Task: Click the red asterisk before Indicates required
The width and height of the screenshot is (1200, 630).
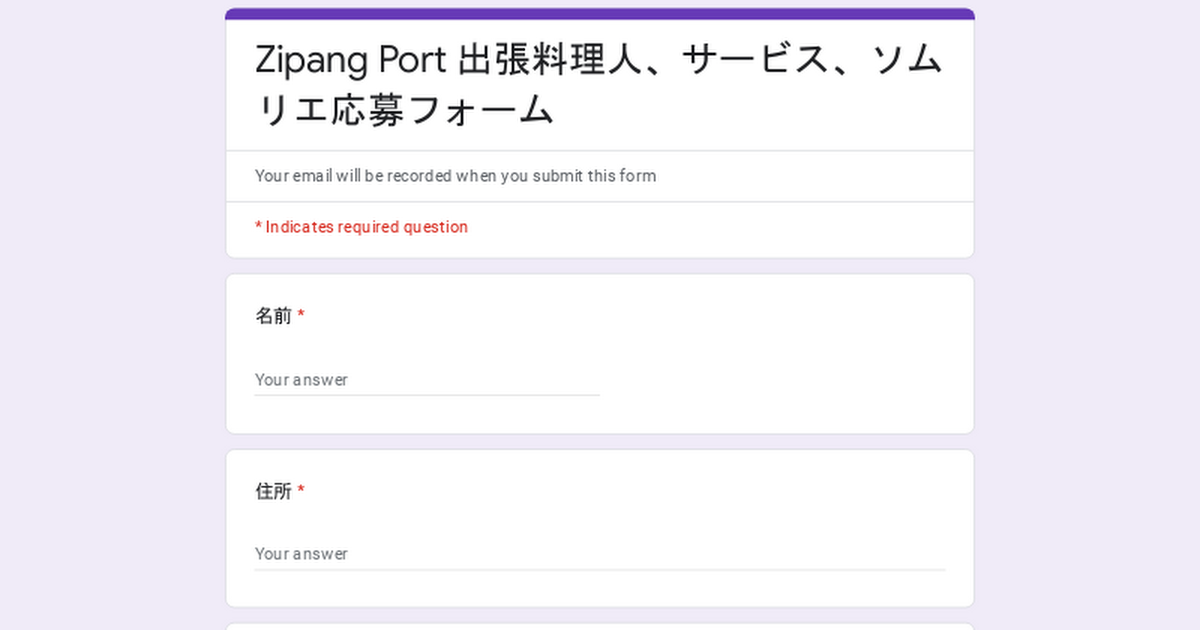Action: [x=258, y=227]
